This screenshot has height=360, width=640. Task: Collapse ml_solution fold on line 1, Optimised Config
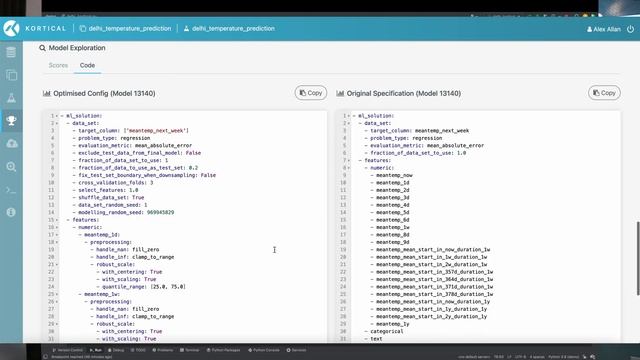[x=57, y=116]
